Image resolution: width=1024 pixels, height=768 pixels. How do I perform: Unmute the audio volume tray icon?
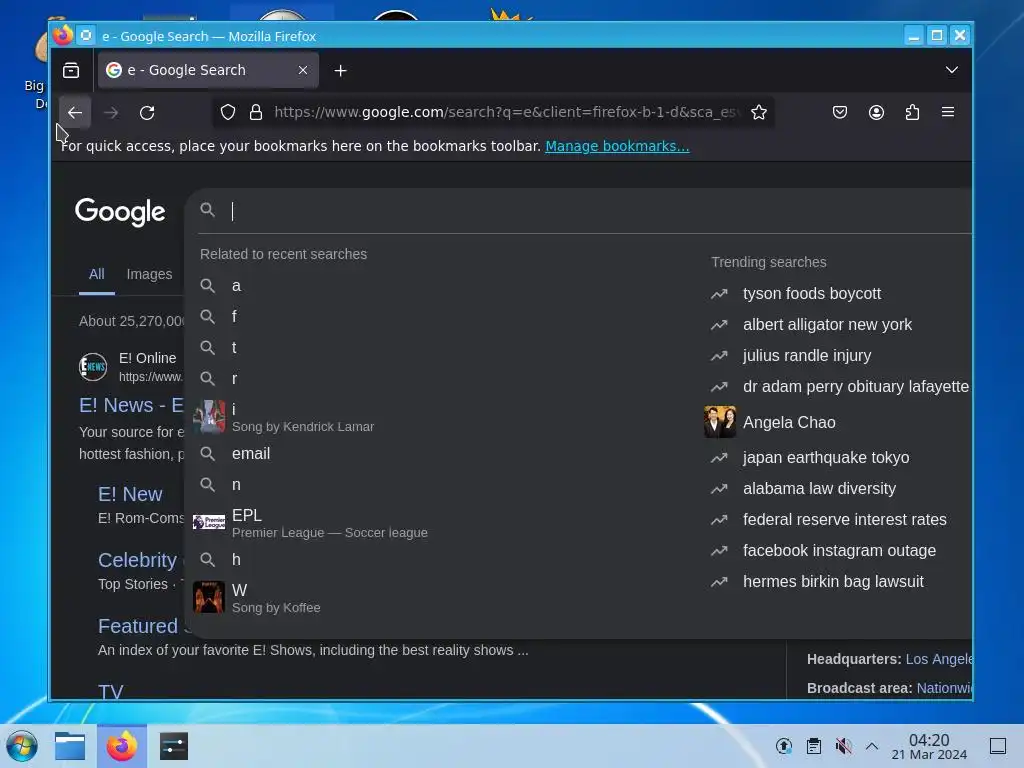point(843,746)
